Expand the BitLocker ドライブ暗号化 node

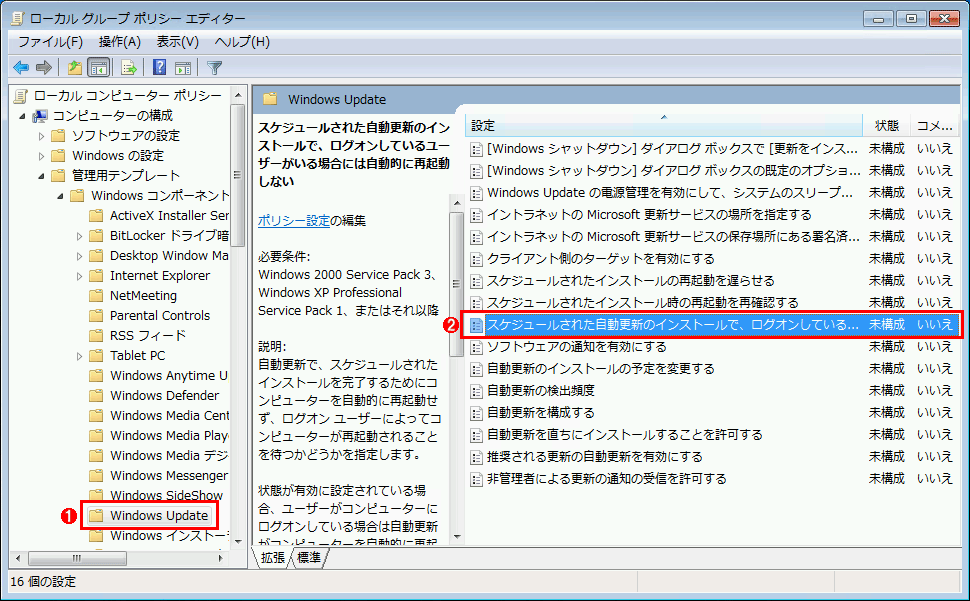[x=79, y=236]
